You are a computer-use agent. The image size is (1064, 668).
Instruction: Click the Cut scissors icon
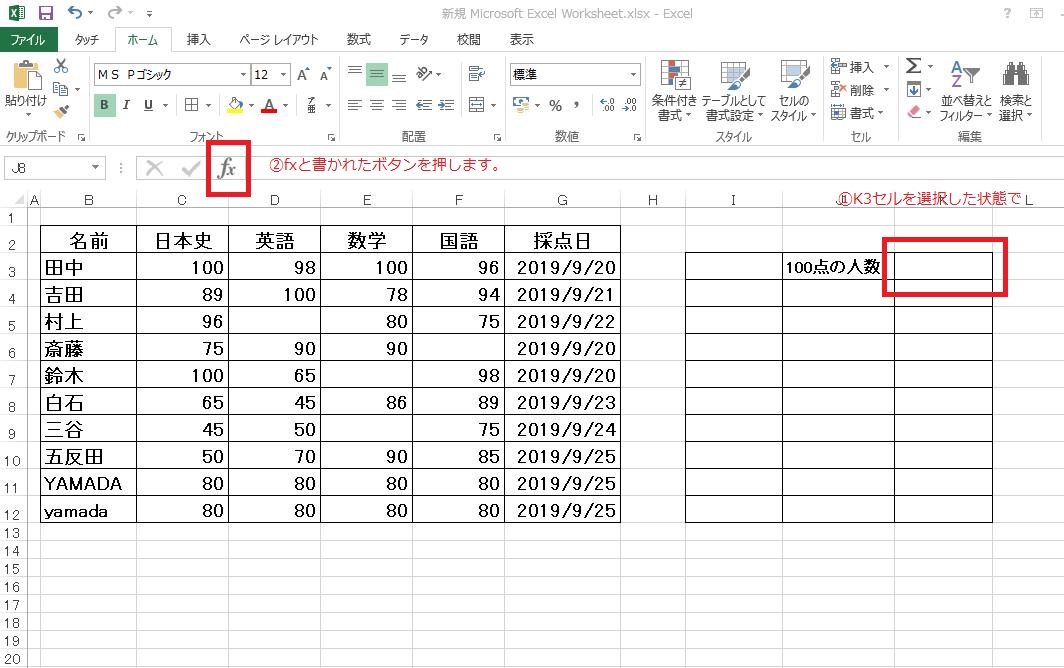tap(61, 66)
